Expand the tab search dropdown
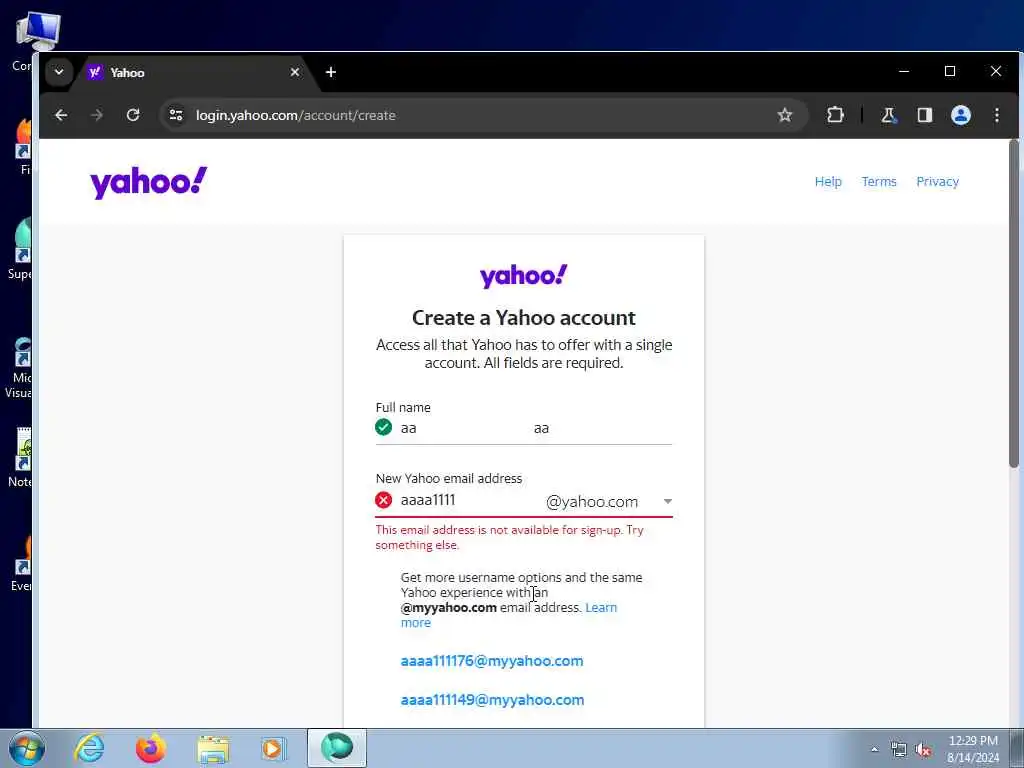This screenshot has height=768, width=1024. pyautogui.click(x=59, y=72)
